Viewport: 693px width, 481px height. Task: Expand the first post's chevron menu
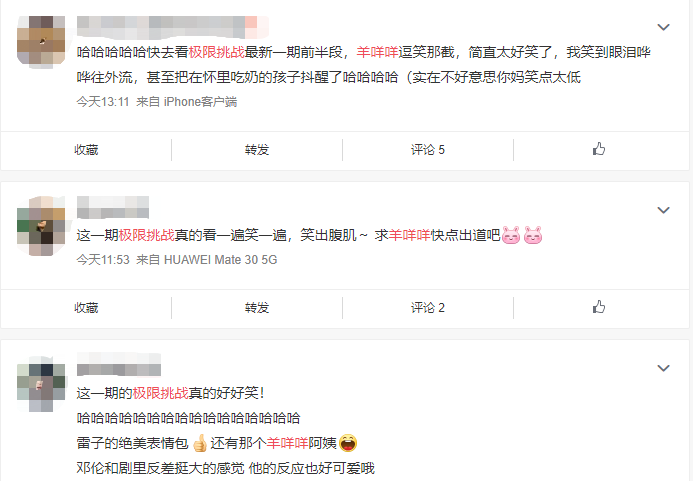pyautogui.click(x=663, y=27)
